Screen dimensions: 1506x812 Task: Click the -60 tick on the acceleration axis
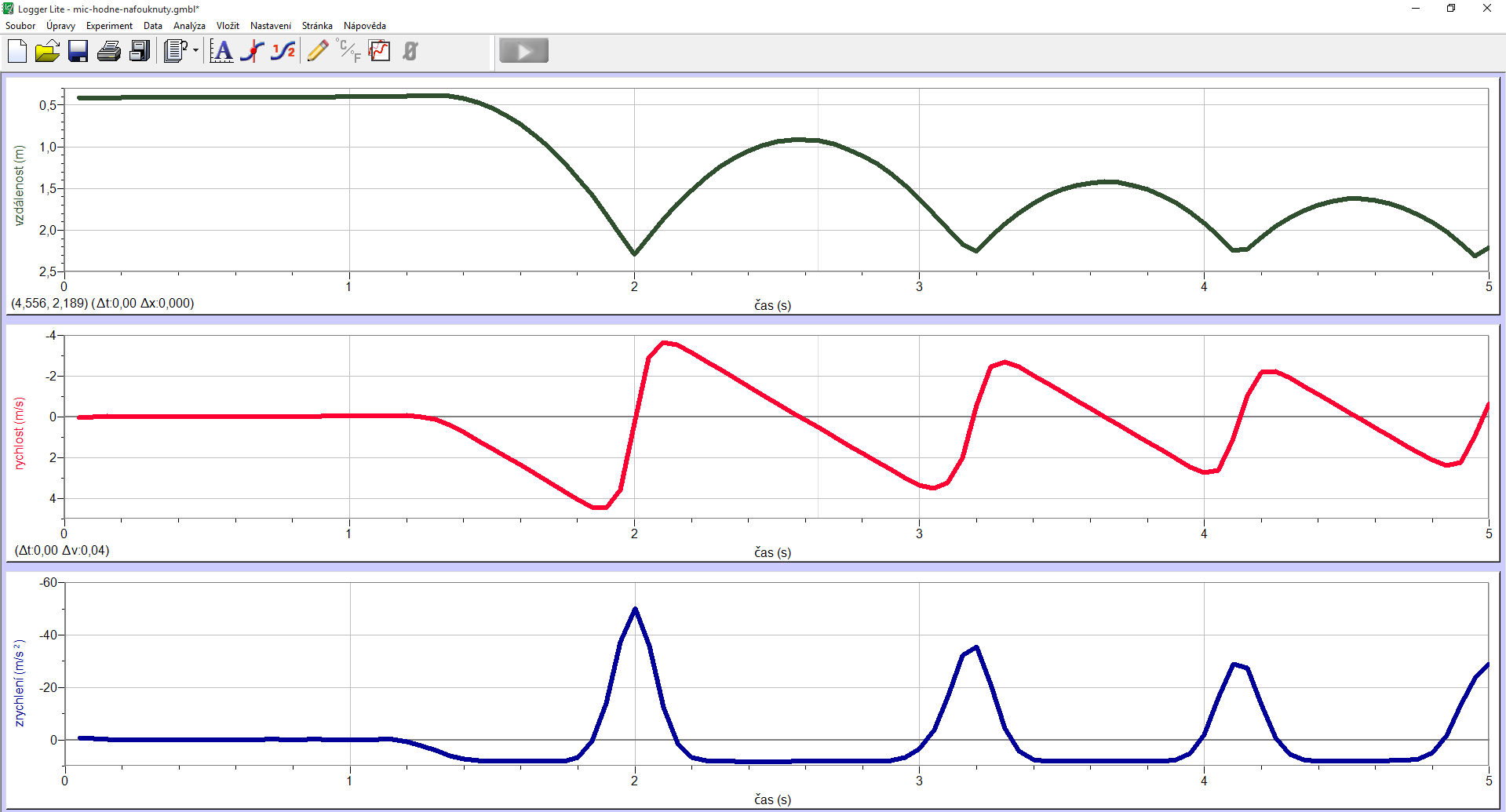(x=49, y=582)
